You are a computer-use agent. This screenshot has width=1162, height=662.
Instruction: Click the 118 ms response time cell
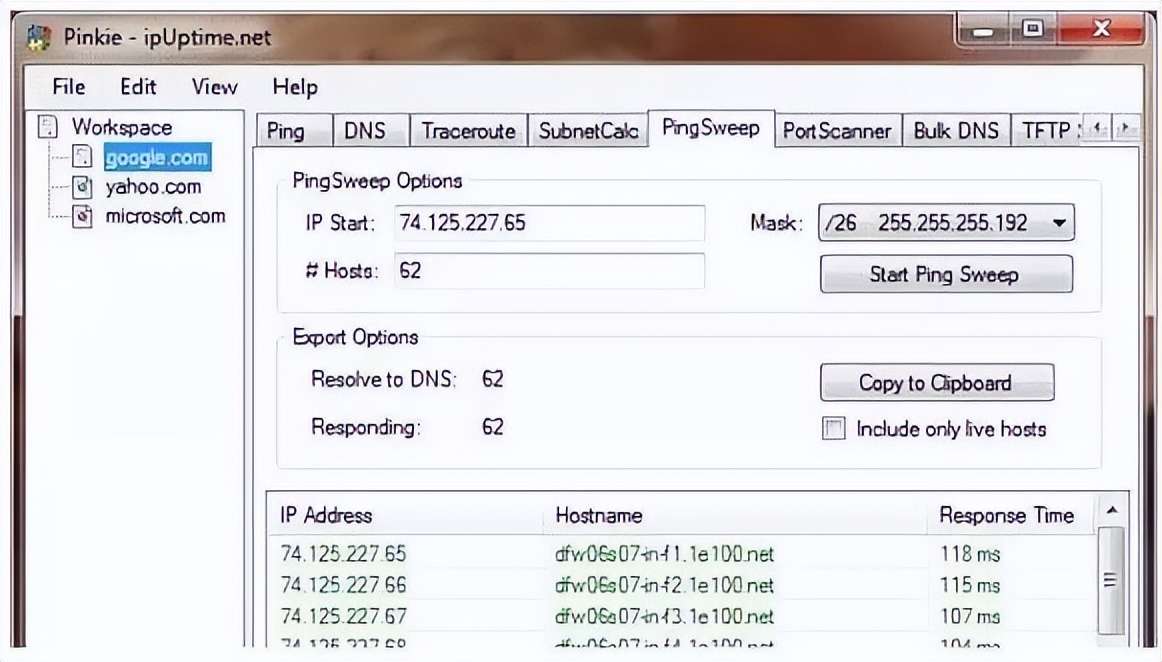[970, 554]
